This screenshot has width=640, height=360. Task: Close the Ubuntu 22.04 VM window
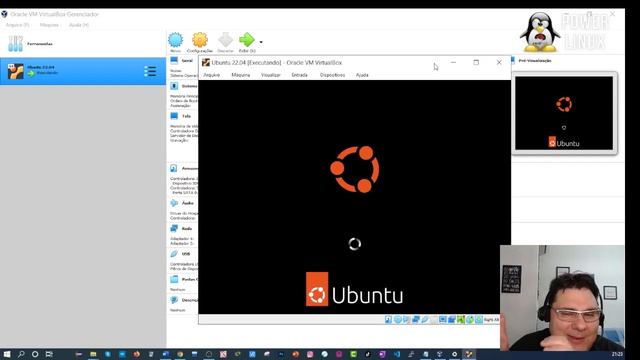pyautogui.click(x=499, y=62)
